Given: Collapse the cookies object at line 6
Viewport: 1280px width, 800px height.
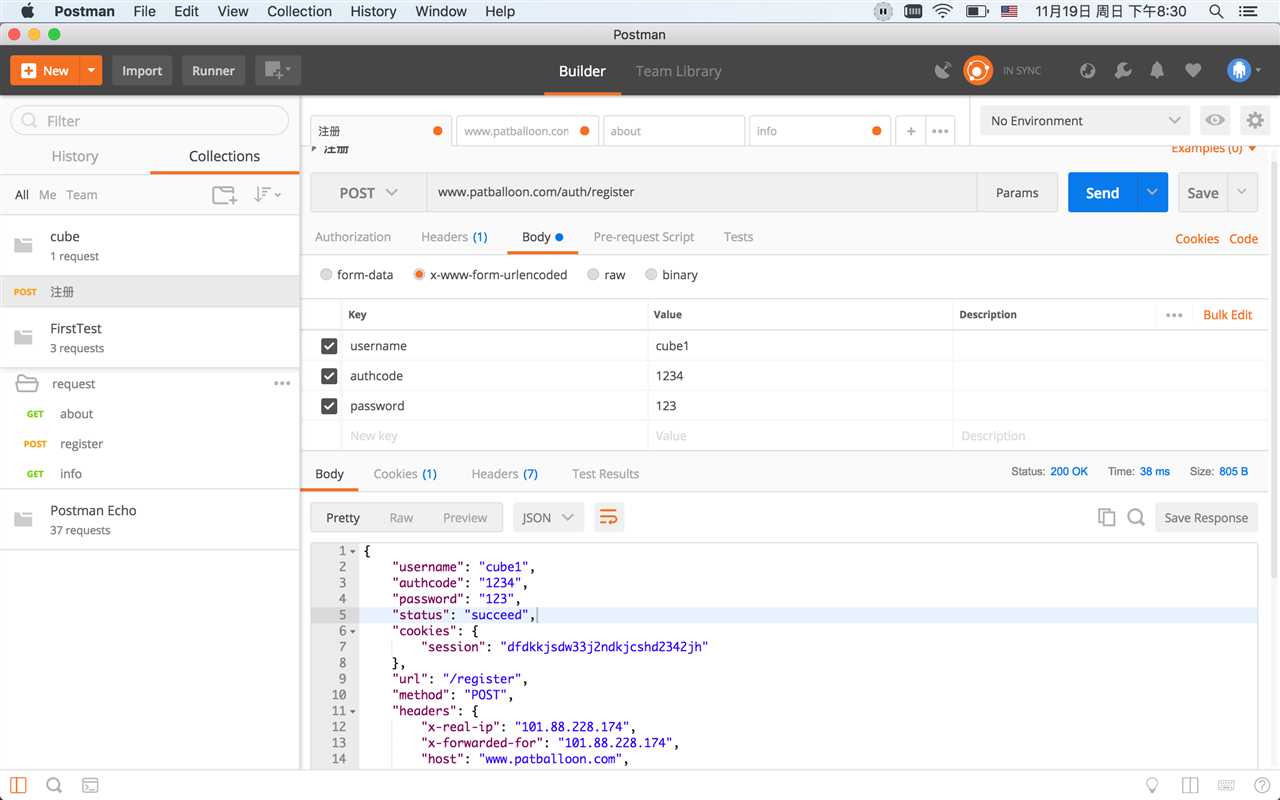Looking at the screenshot, I should [x=354, y=631].
